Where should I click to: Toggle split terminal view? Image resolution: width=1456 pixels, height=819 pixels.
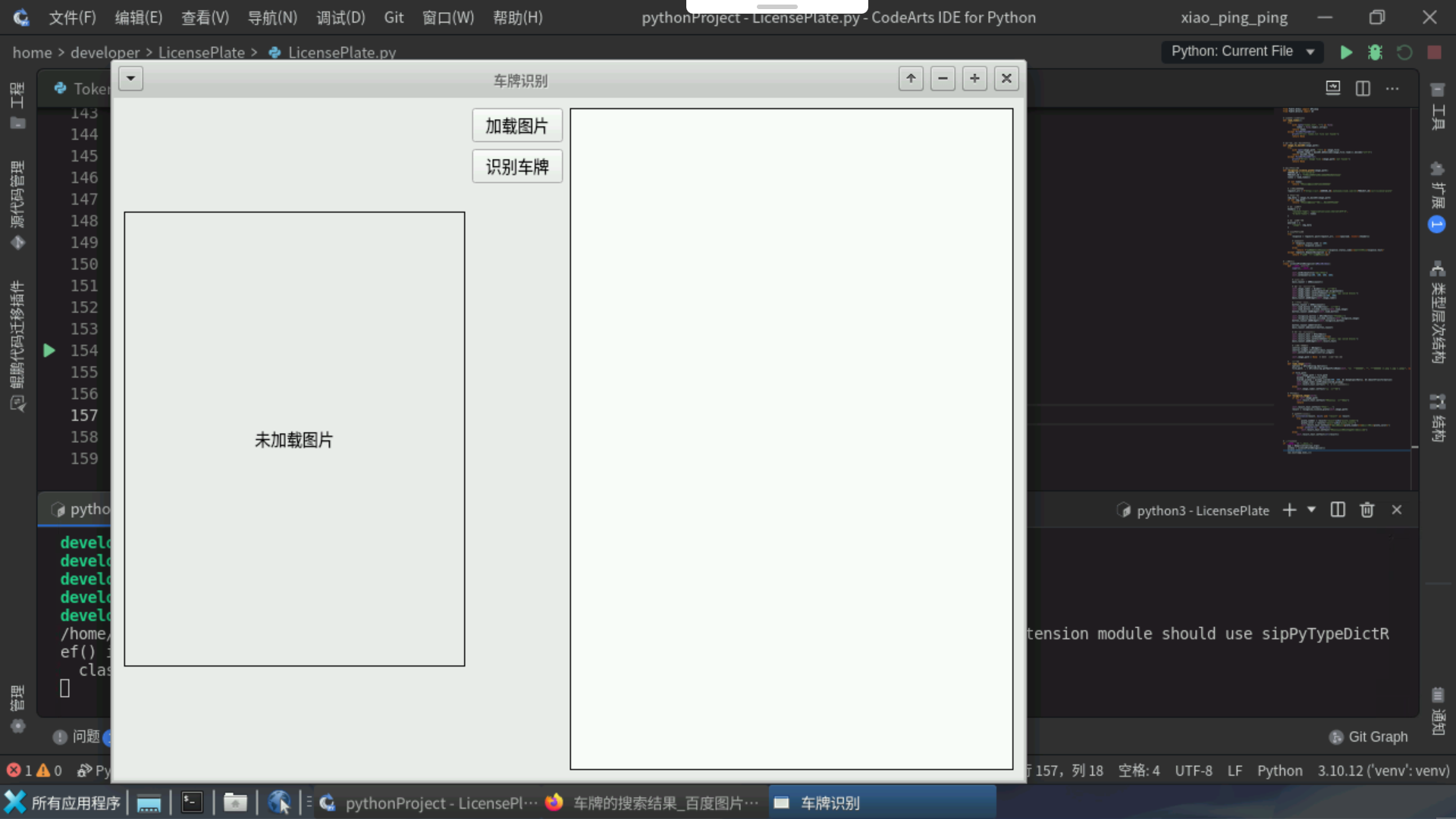1337,510
